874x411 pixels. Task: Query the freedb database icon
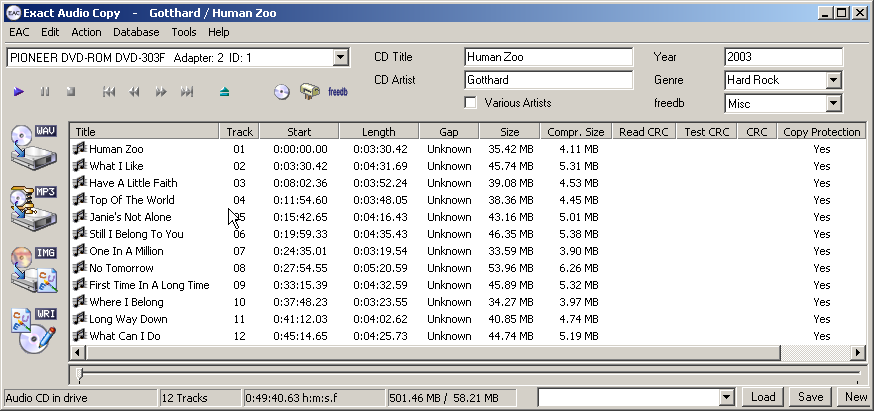(338, 92)
